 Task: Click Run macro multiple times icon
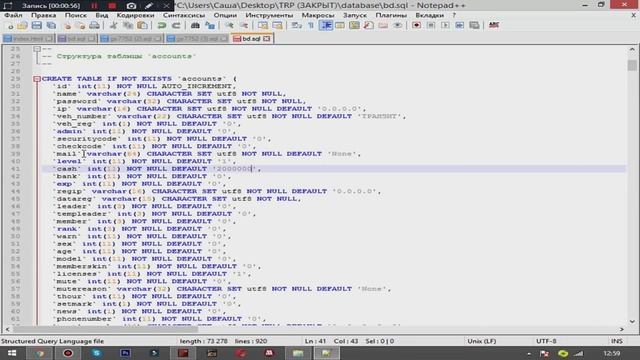[460, 26]
